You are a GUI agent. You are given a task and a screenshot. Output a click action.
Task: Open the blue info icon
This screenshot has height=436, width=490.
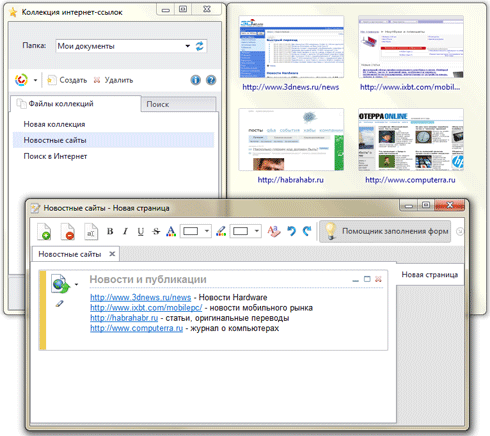pos(196,80)
